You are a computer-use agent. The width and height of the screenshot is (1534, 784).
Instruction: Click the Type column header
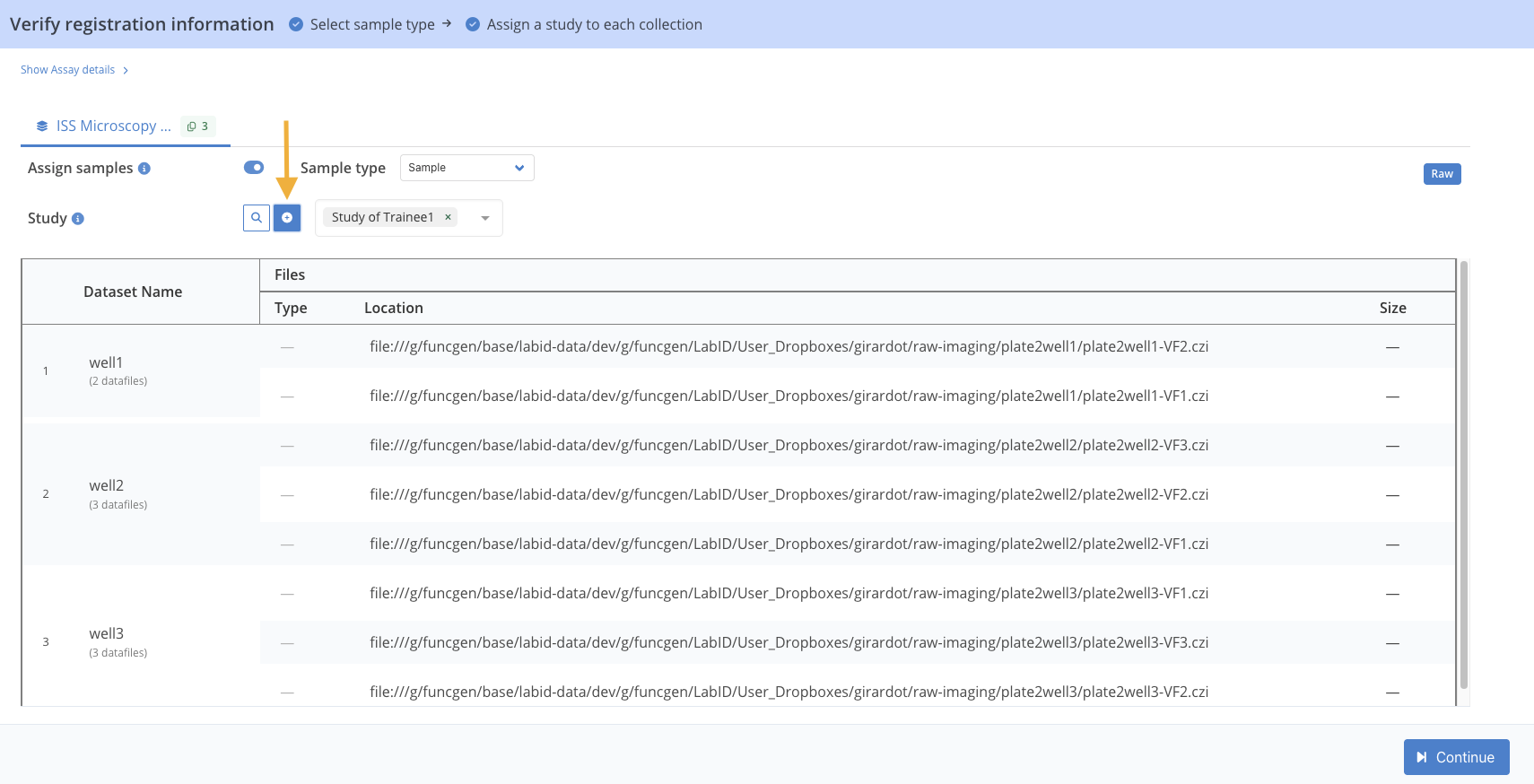pyautogui.click(x=291, y=308)
